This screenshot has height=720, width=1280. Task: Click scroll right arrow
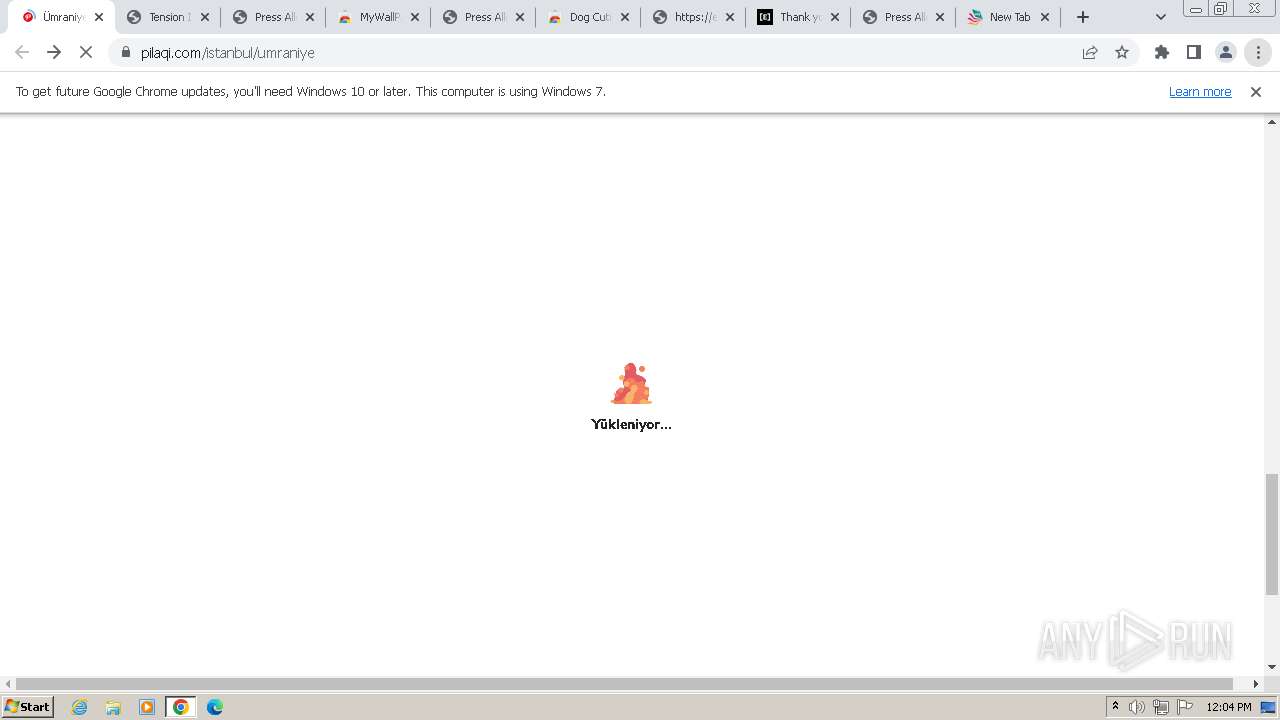[1257, 684]
